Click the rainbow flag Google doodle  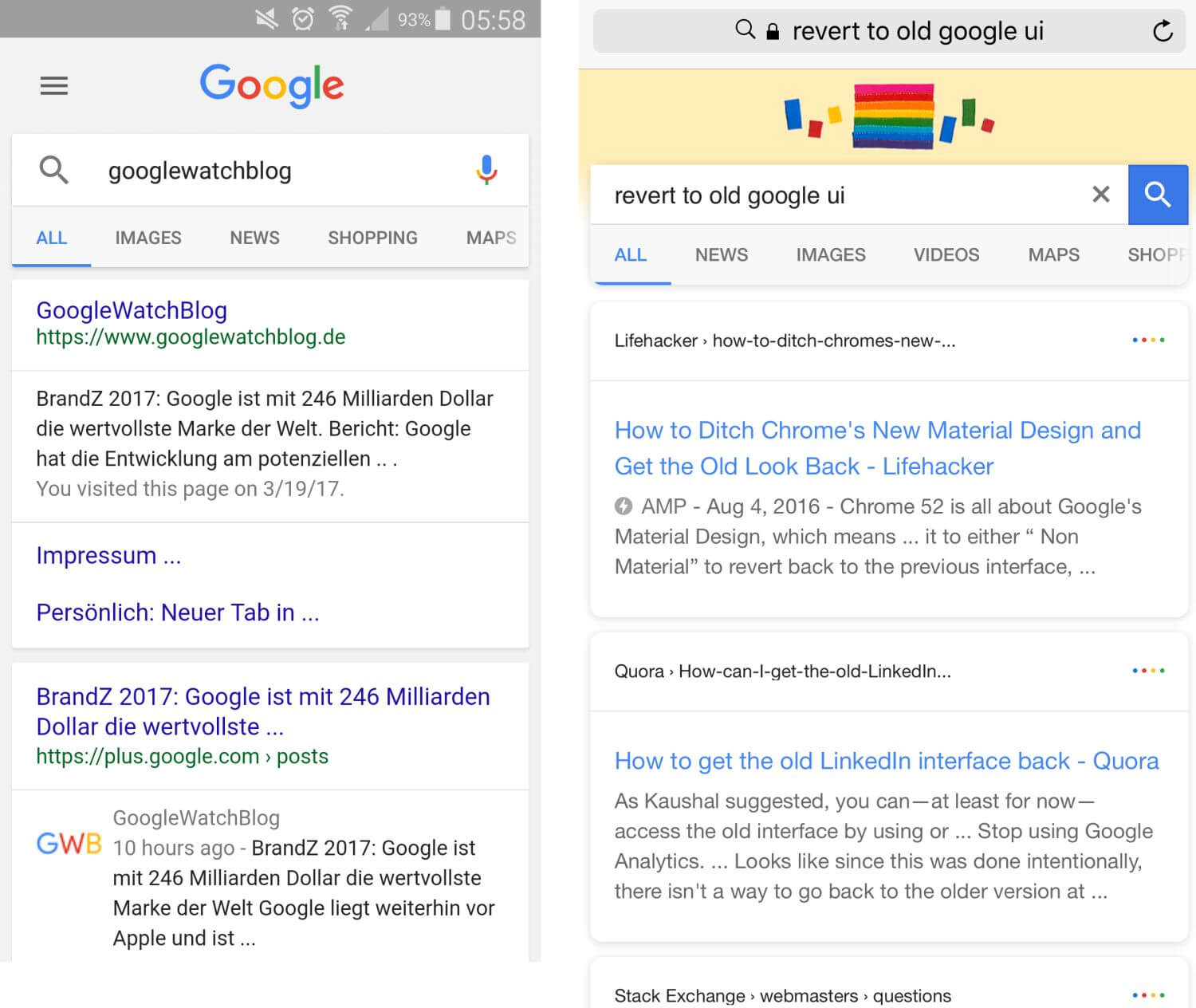tap(890, 116)
